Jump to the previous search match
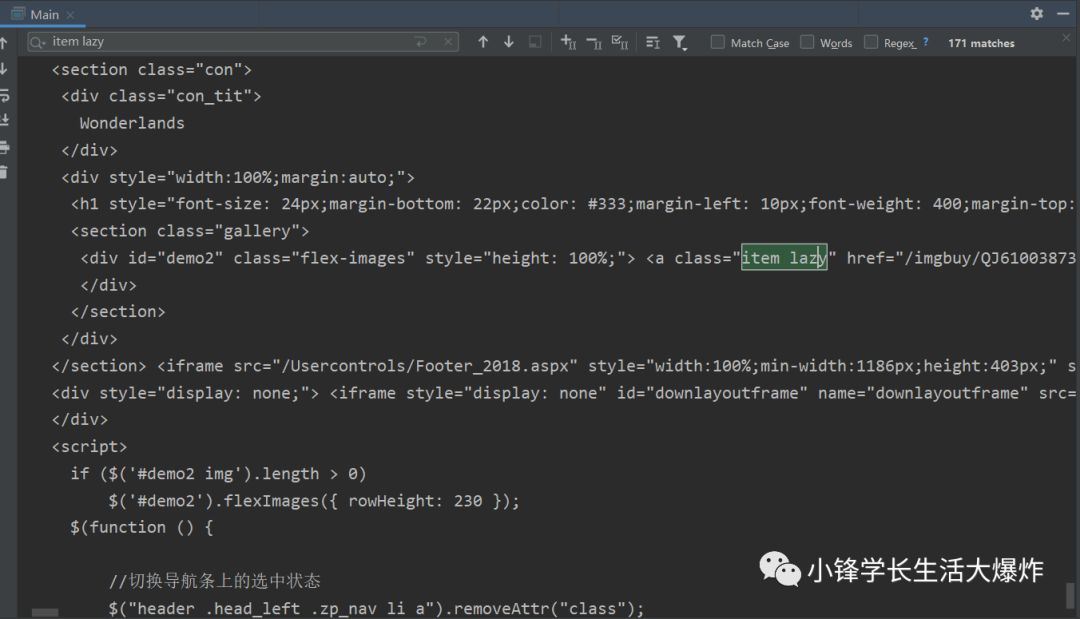Screen dimensions: 1080x619 (483, 42)
